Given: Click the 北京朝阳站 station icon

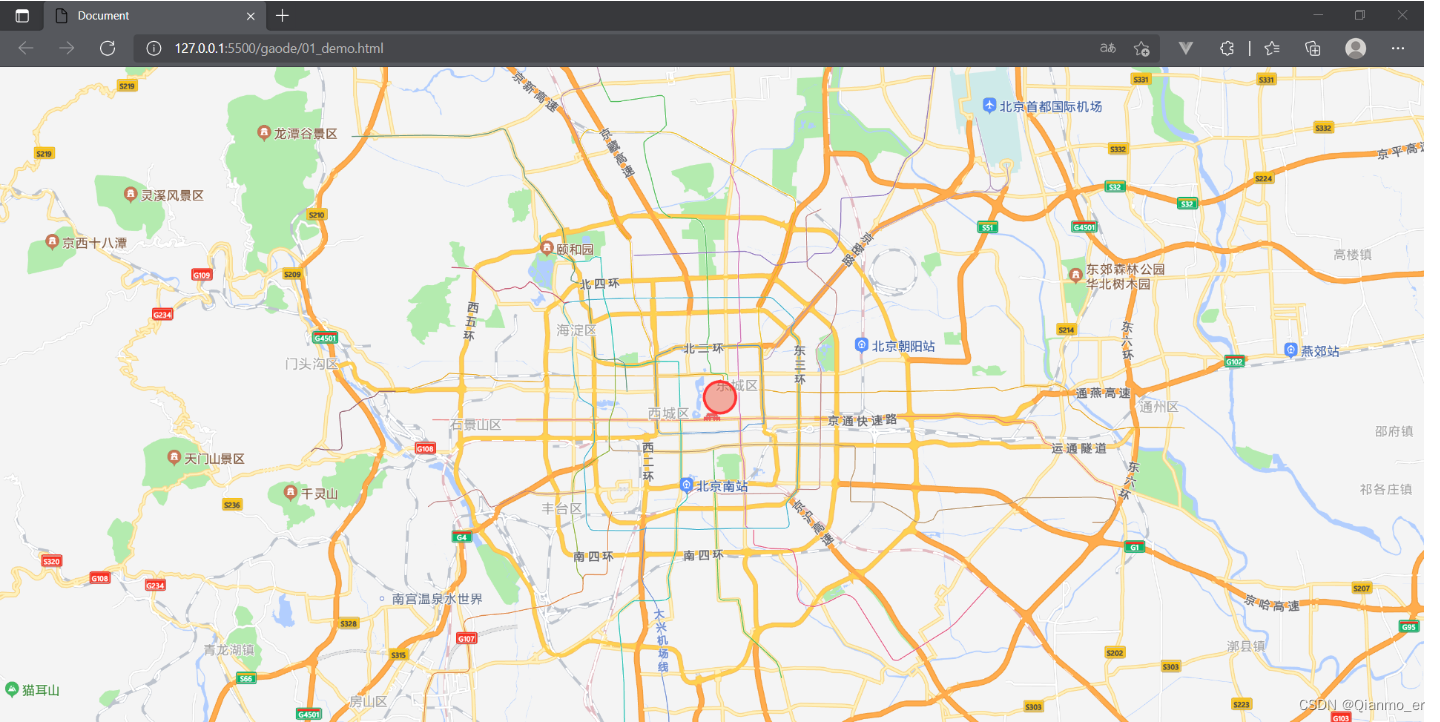Looking at the screenshot, I should (x=861, y=345).
